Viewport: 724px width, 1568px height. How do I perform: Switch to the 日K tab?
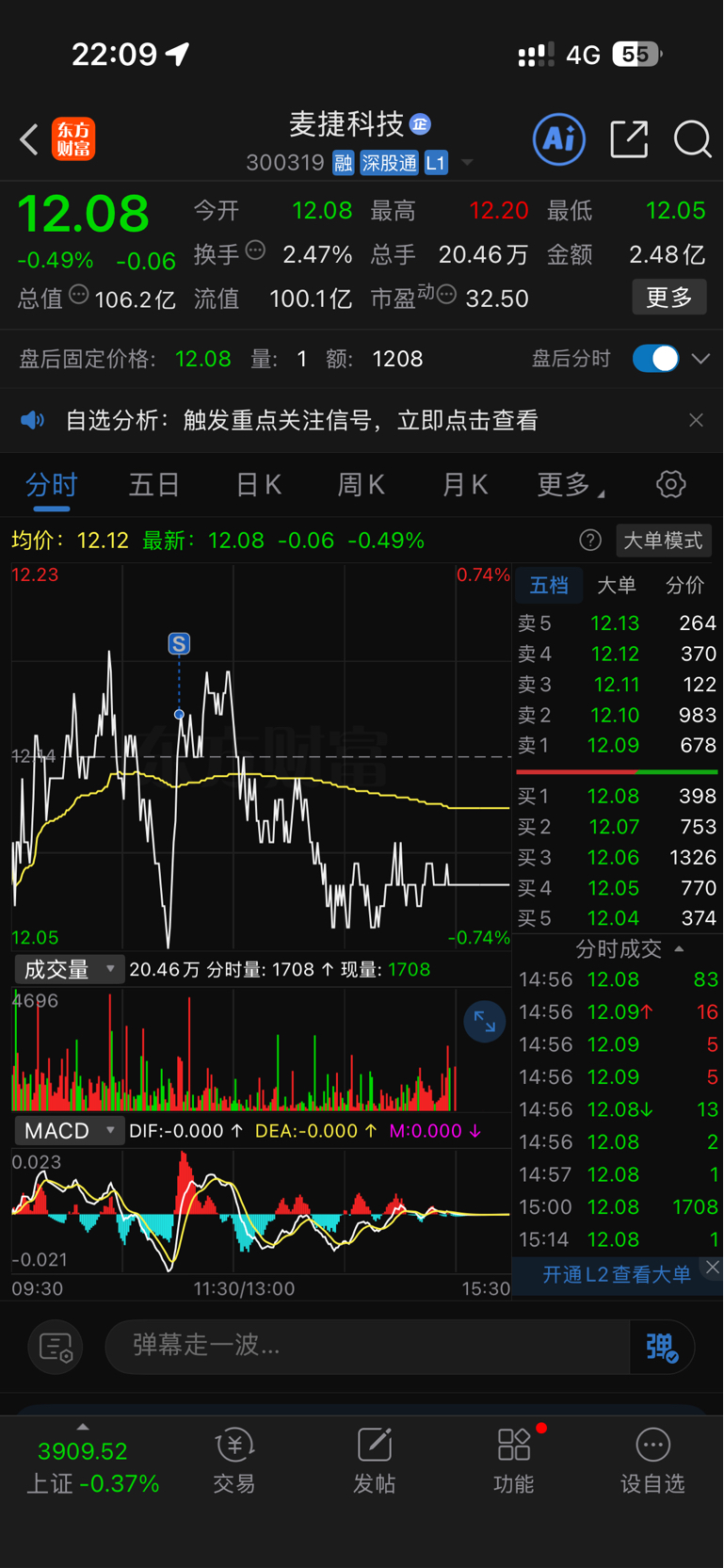[258, 485]
